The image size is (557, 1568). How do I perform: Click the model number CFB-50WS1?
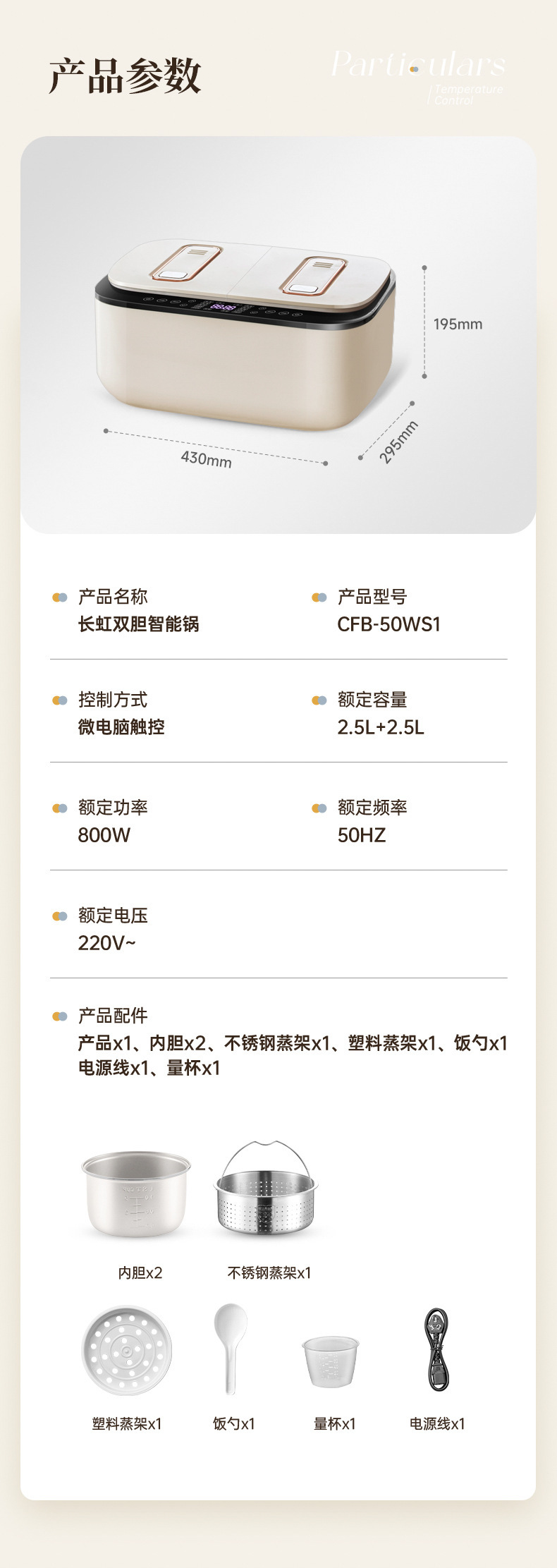pyautogui.click(x=388, y=624)
